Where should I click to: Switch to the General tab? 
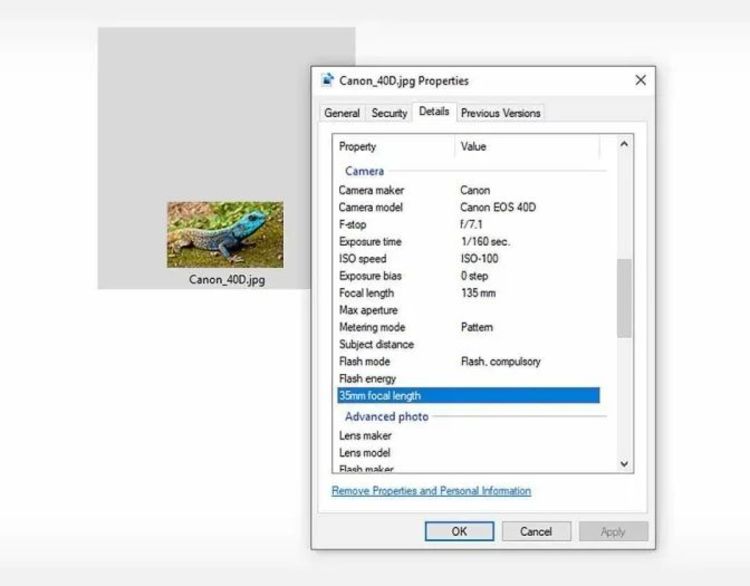342,113
